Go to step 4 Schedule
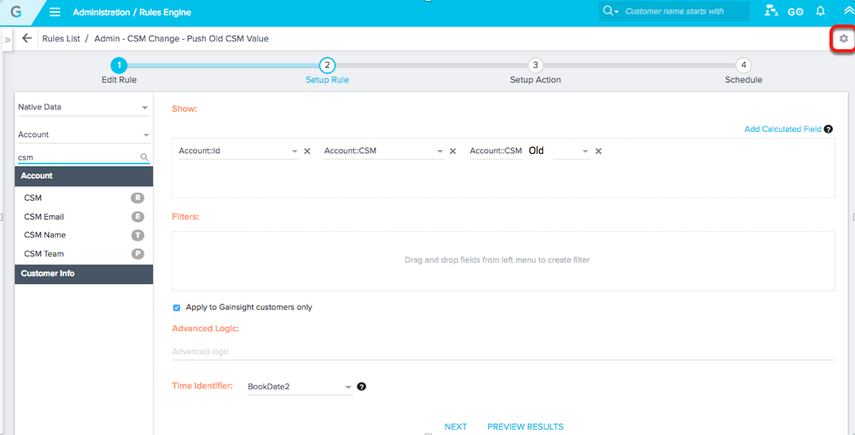 [744, 66]
